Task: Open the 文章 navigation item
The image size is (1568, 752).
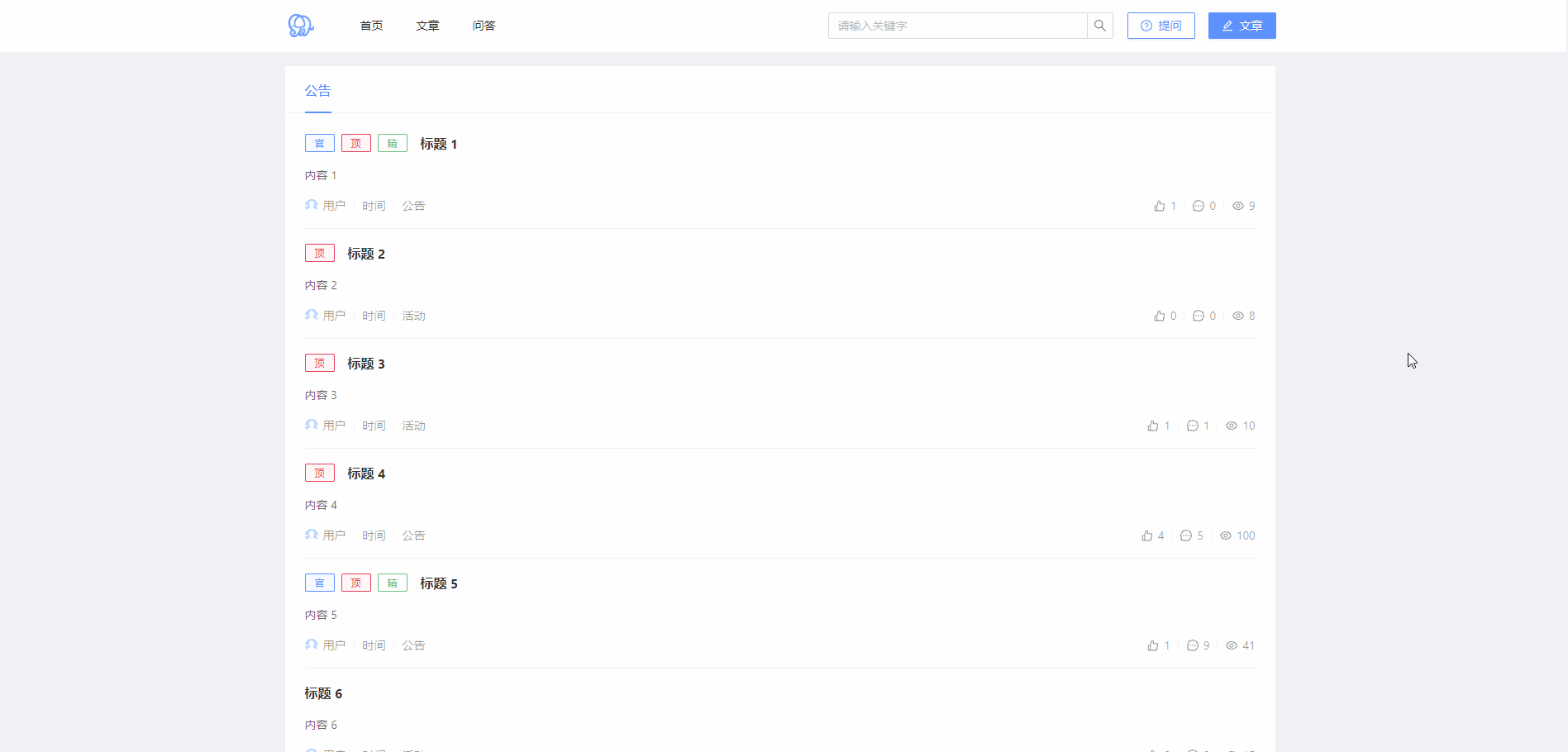Action: click(x=428, y=26)
